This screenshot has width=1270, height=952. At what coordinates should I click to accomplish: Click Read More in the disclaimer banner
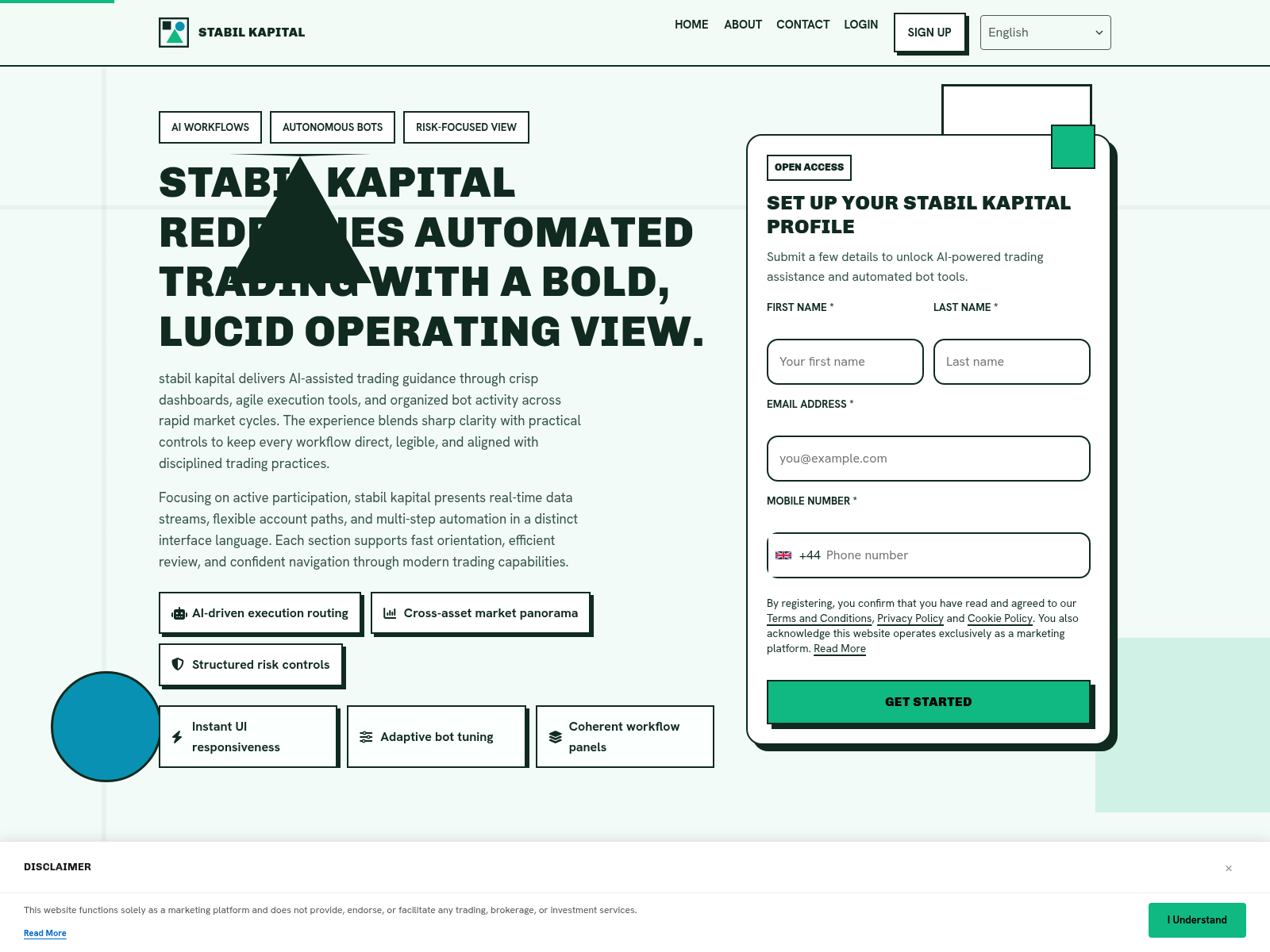(45, 933)
